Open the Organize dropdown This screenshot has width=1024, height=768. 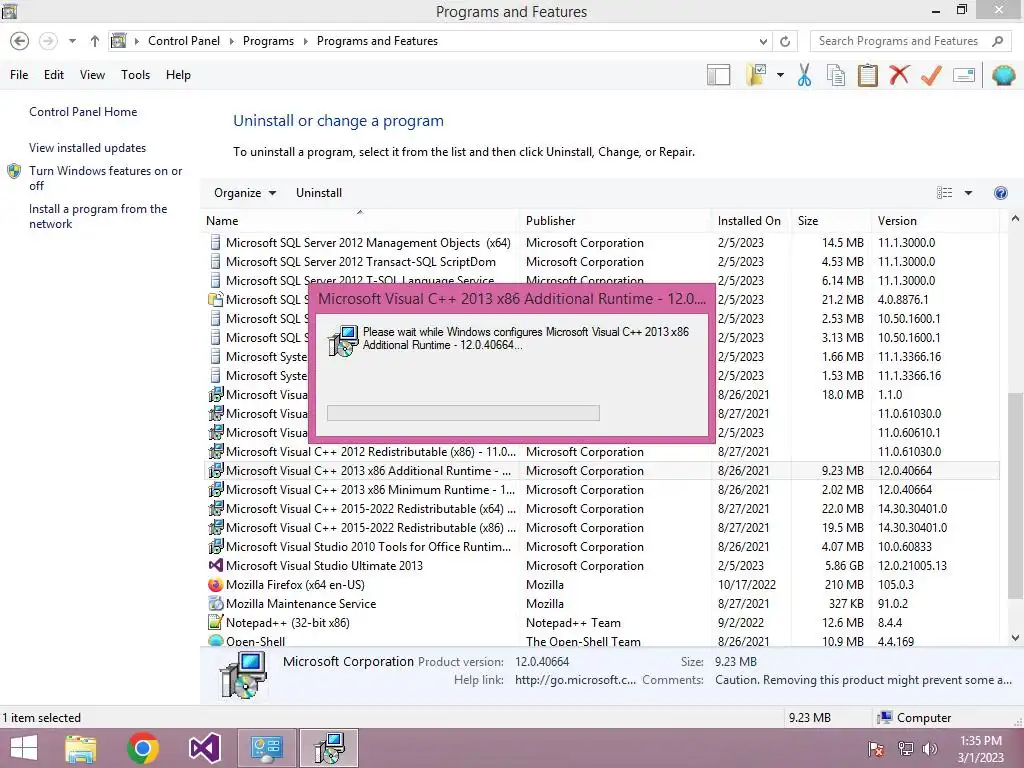pyautogui.click(x=245, y=193)
